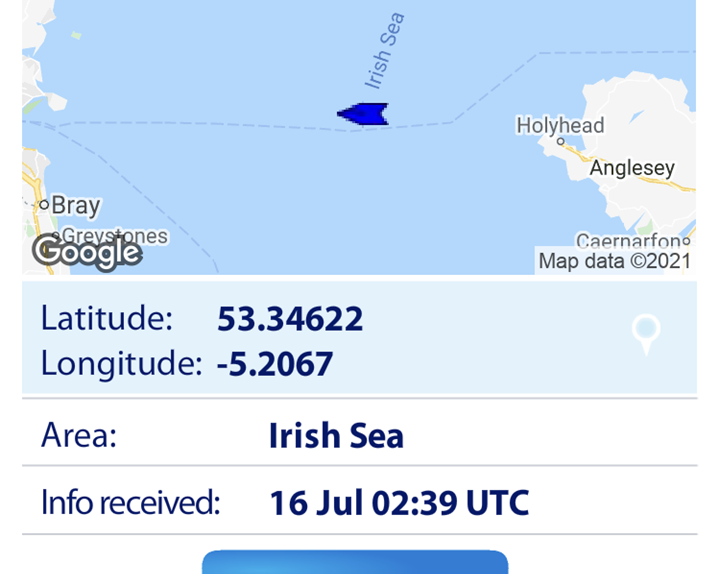Viewport: 718px width, 574px height.
Task: Select the latitude value 53.34622
Action: tap(290, 319)
